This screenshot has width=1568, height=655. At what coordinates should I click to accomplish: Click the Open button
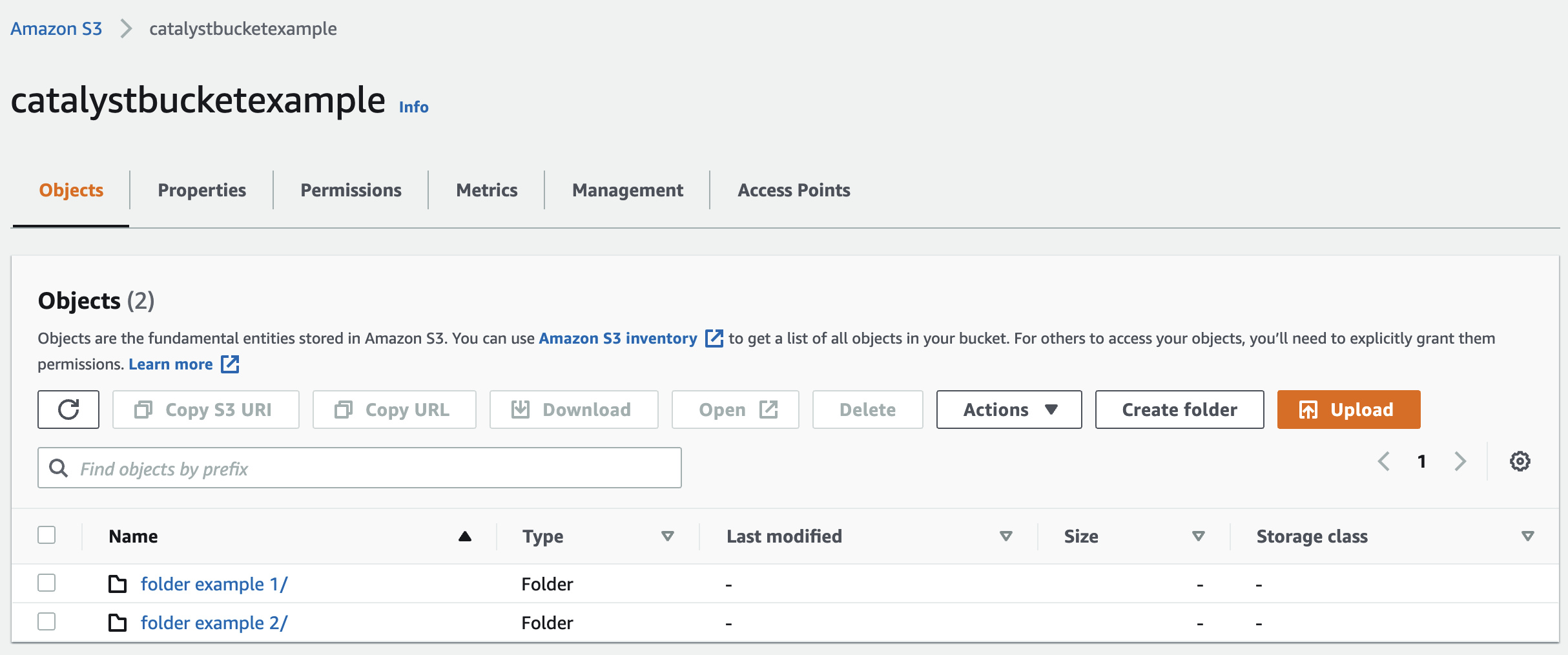point(736,410)
